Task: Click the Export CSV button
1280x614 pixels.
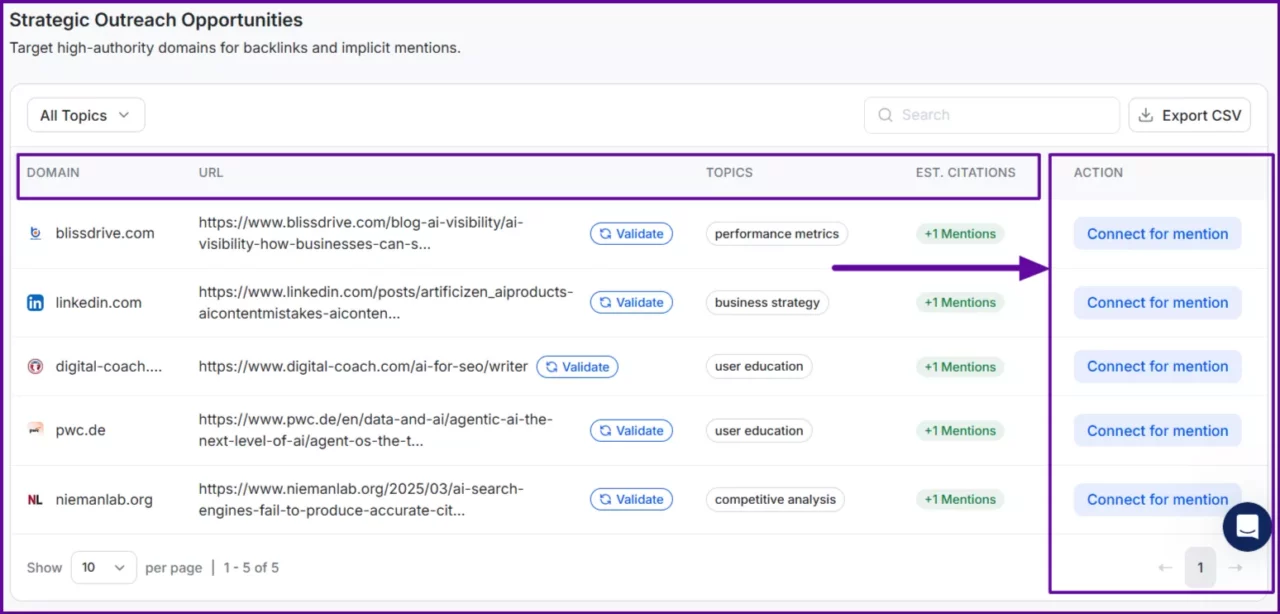Action: click(1189, 114)
